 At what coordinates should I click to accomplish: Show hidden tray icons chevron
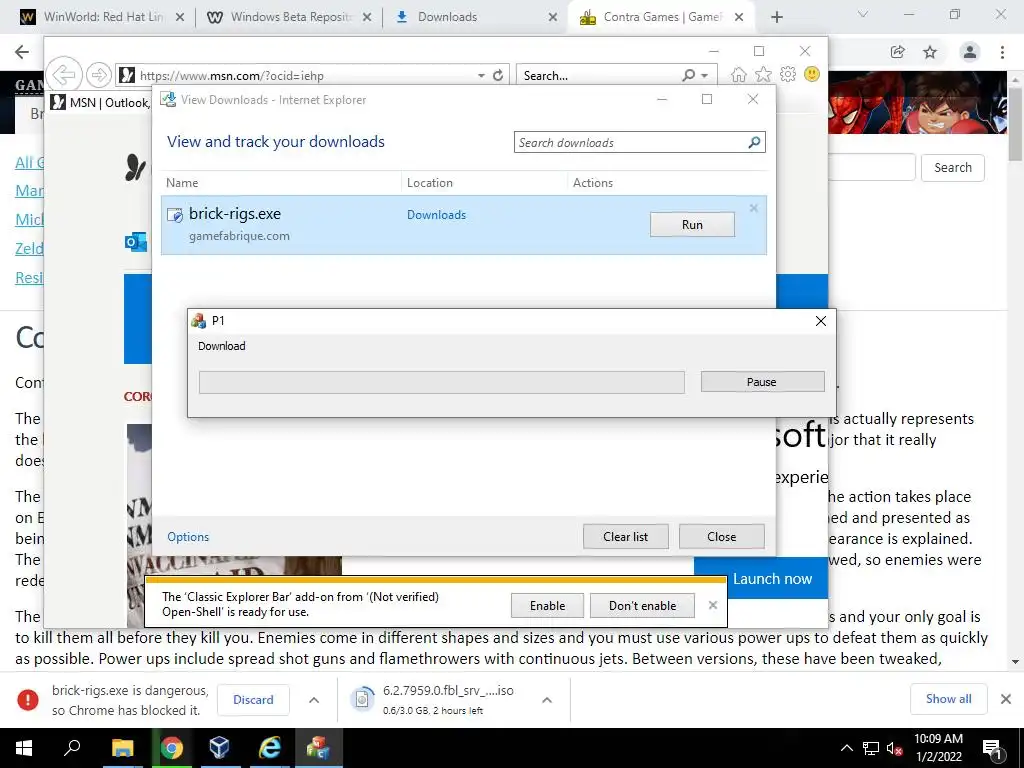click(846, 748)
